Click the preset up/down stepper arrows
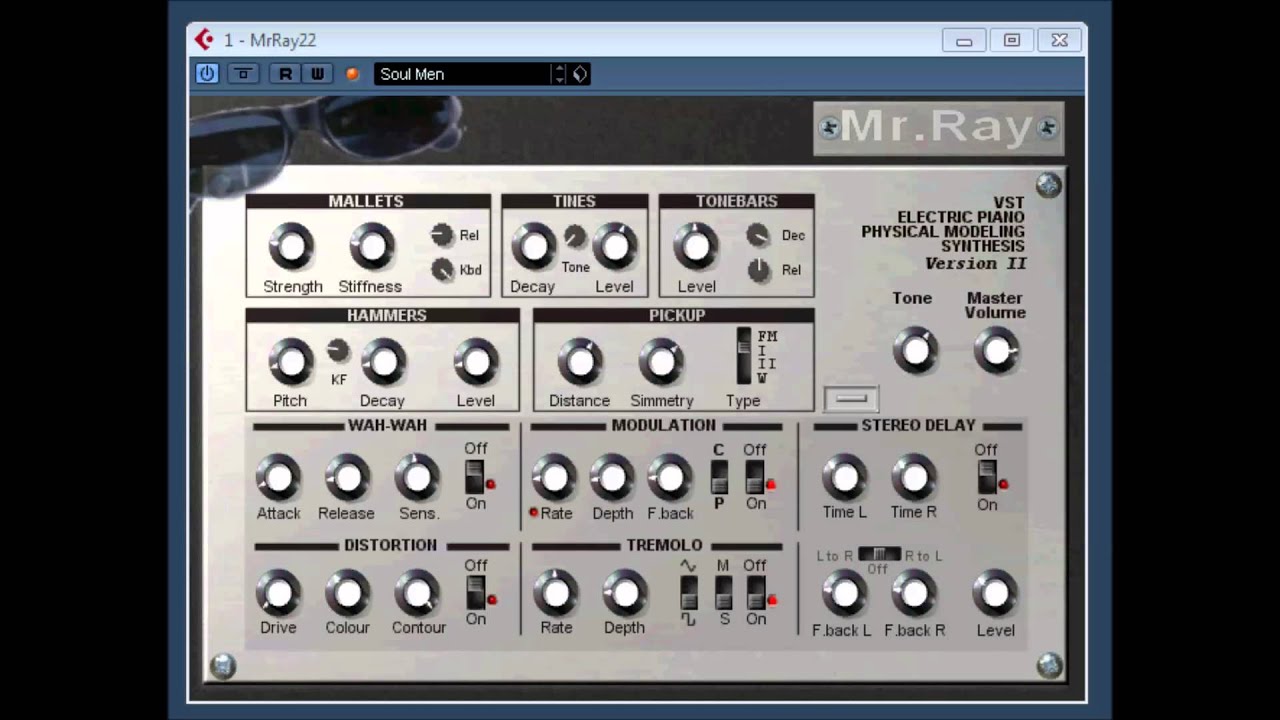1280x720 pixels. 559,74
